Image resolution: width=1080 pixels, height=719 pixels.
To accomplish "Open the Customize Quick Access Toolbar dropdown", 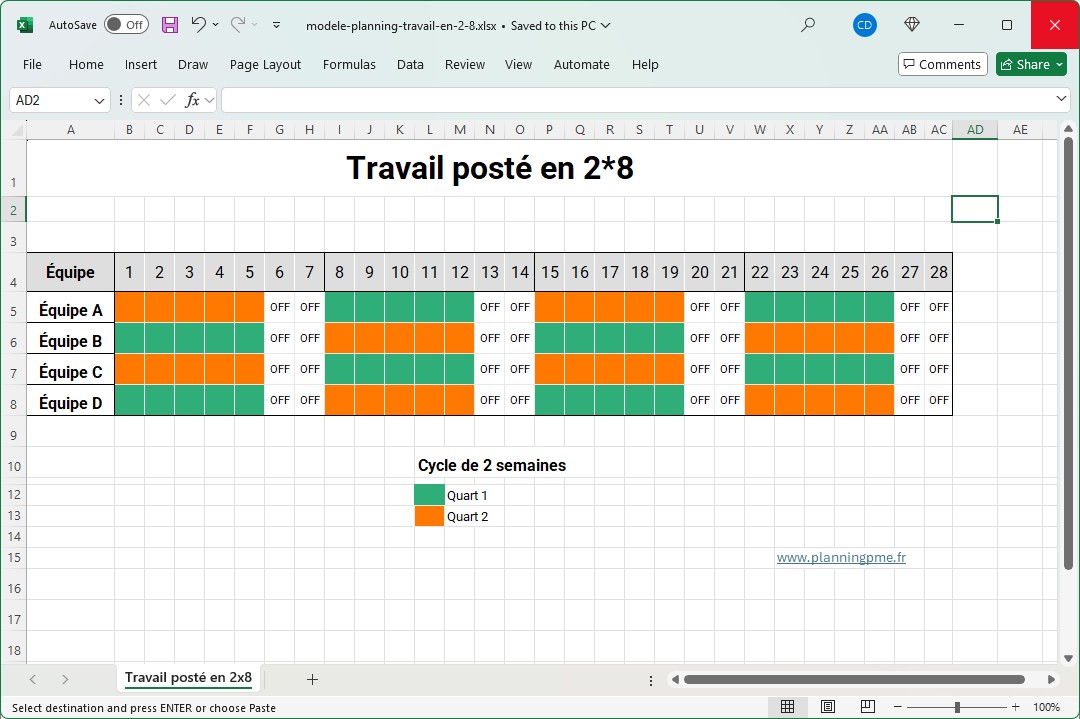I will (x=277, y=25).
